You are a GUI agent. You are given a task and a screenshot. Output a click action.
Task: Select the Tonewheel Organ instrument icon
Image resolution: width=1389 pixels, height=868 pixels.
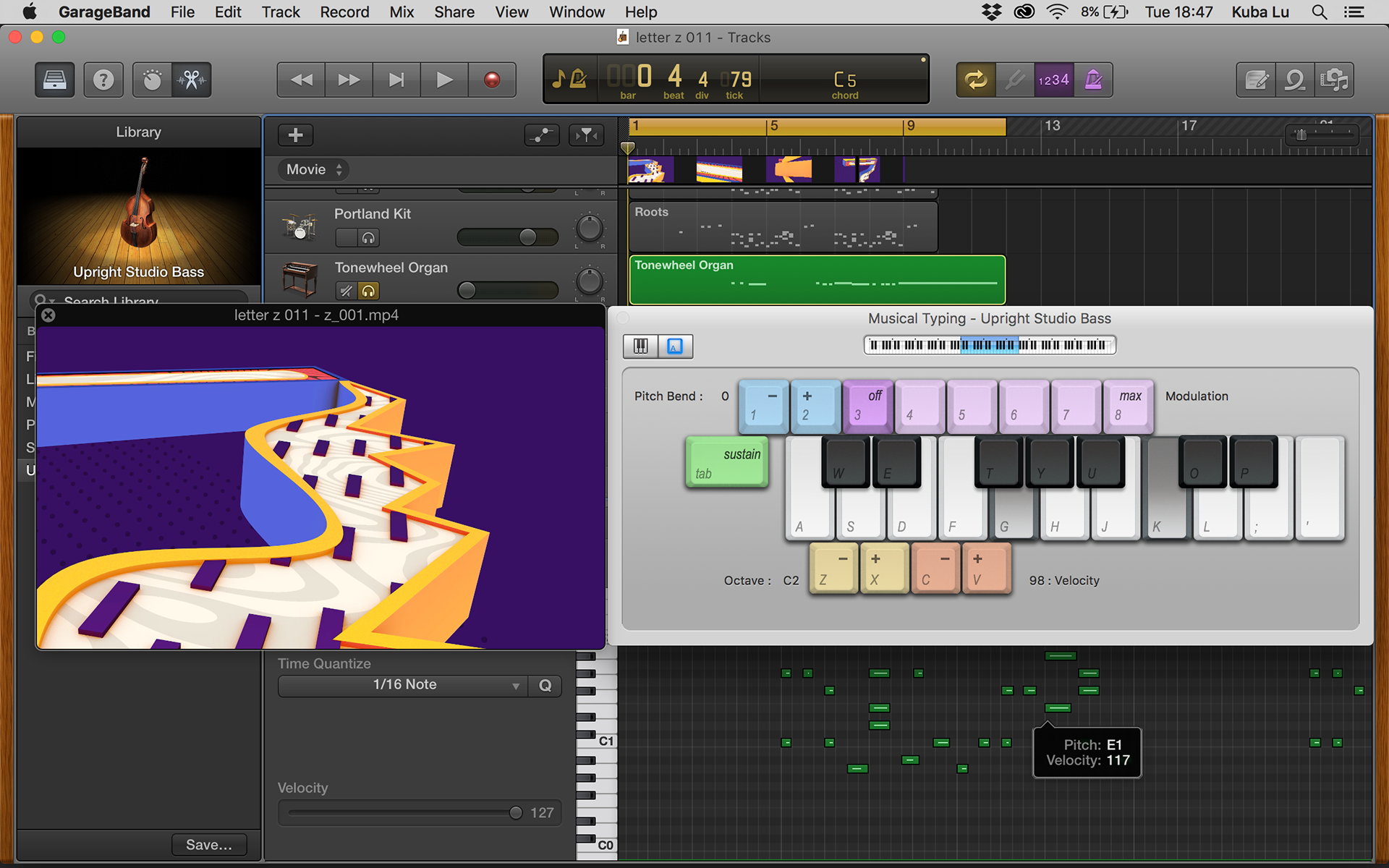pos(300,279)
